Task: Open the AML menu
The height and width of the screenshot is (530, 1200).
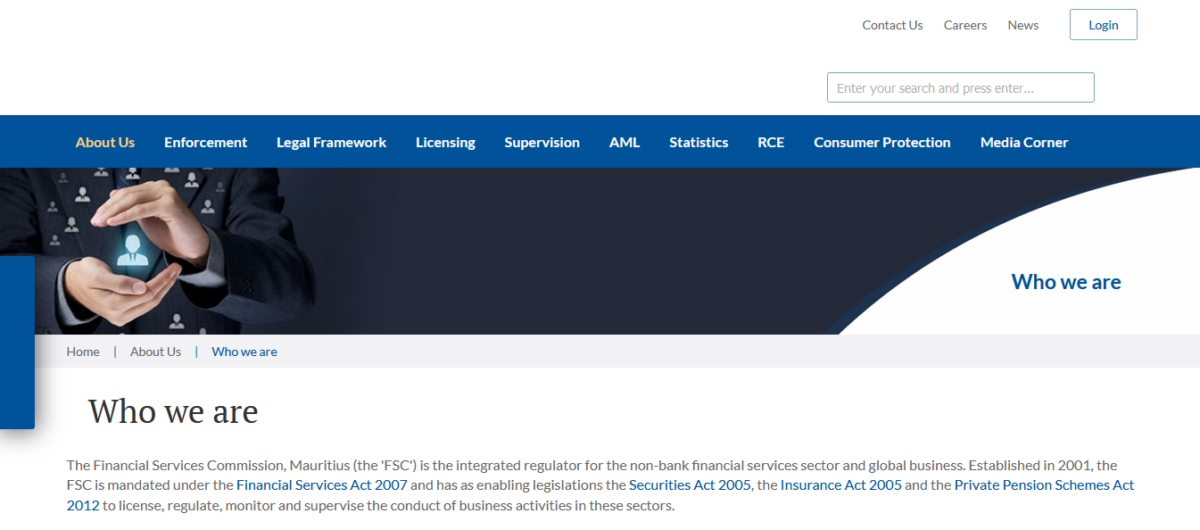Action: point(624,142)
